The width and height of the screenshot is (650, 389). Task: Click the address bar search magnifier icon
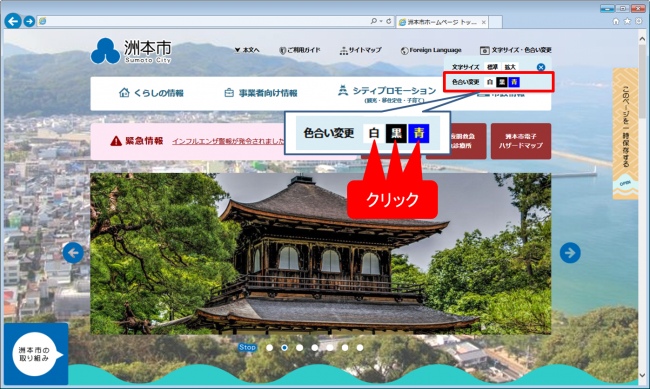(x=374, y=21)
